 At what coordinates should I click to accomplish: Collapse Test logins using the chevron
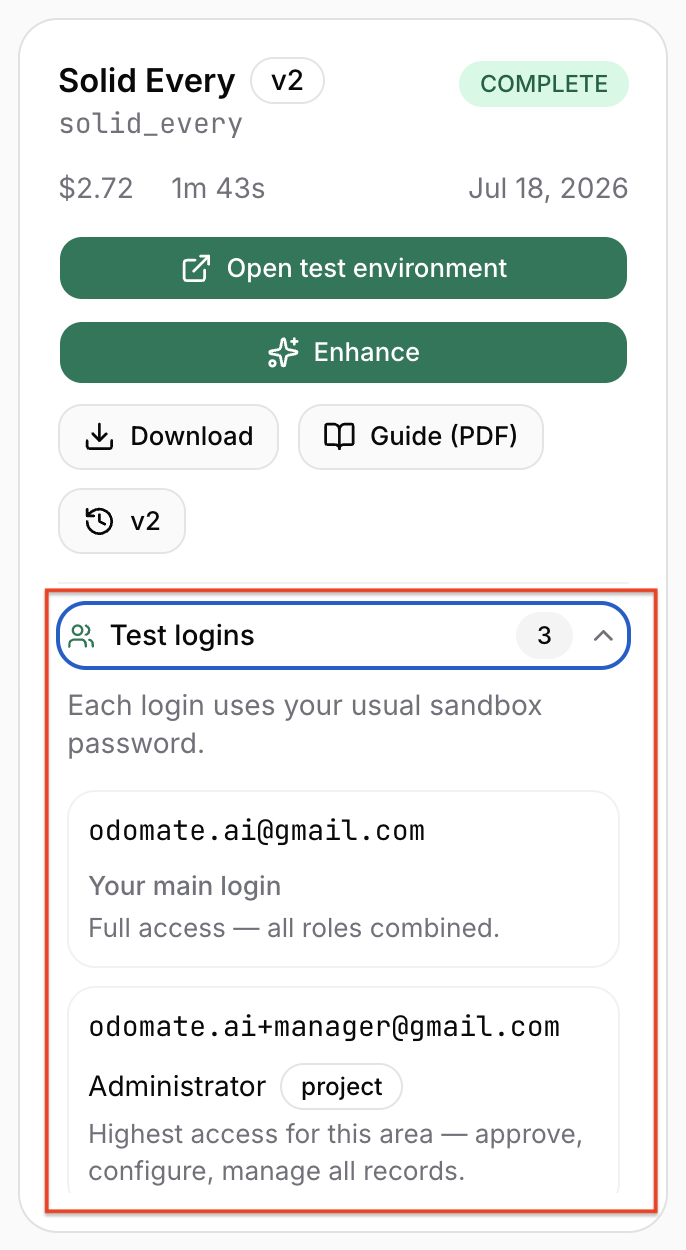(x=603, y=635)
